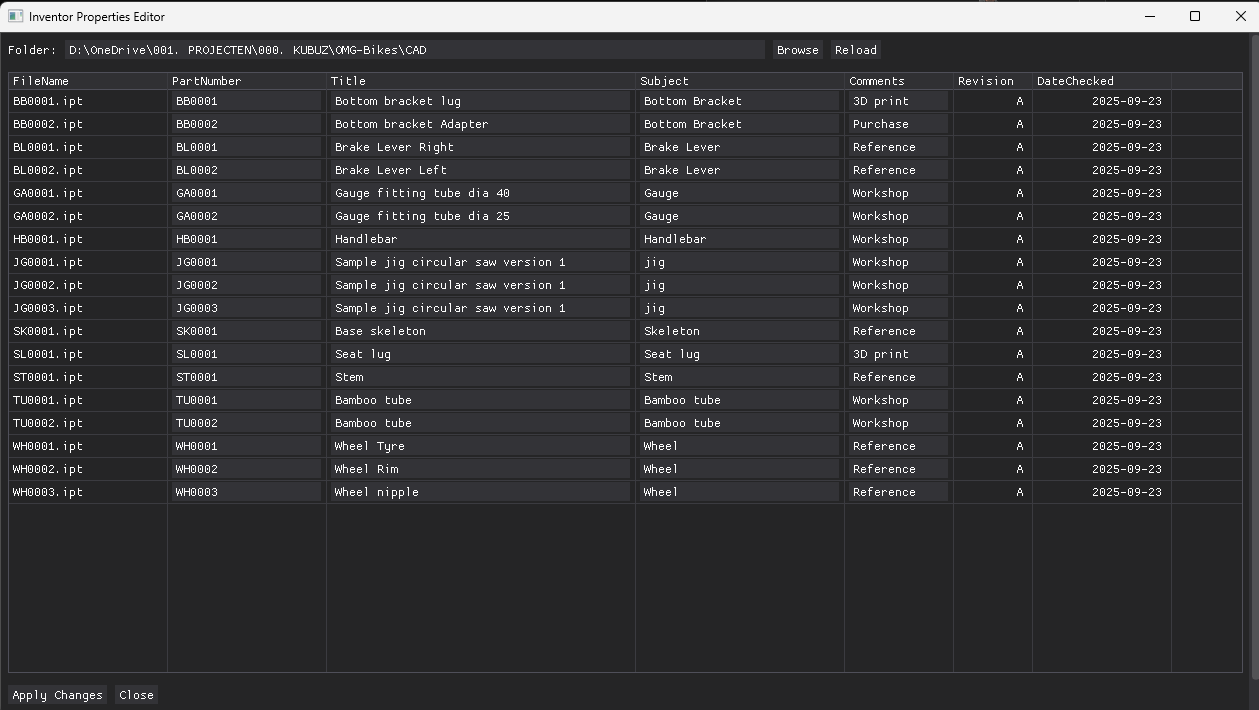Edit part number field BL0001
1259x710 pixels.
(246, 147)
